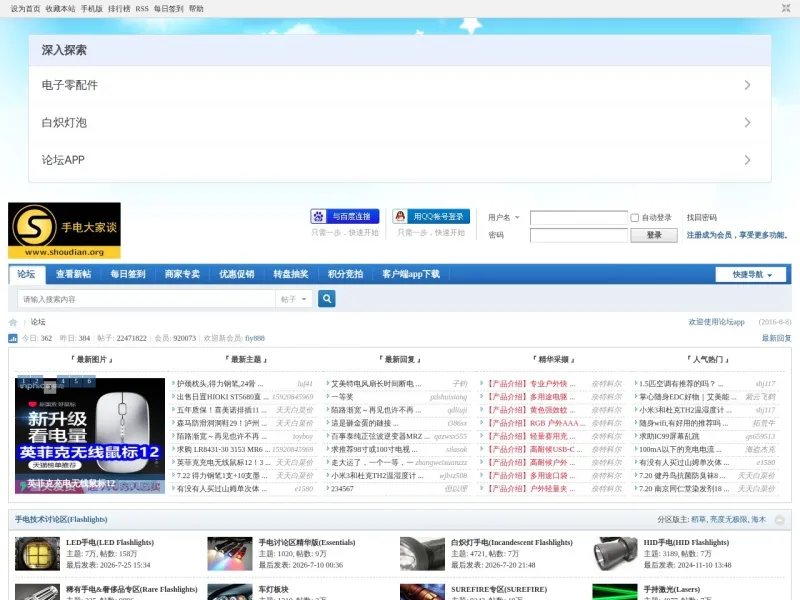Open the 商家专卖 nav tab

click(182, 274)
